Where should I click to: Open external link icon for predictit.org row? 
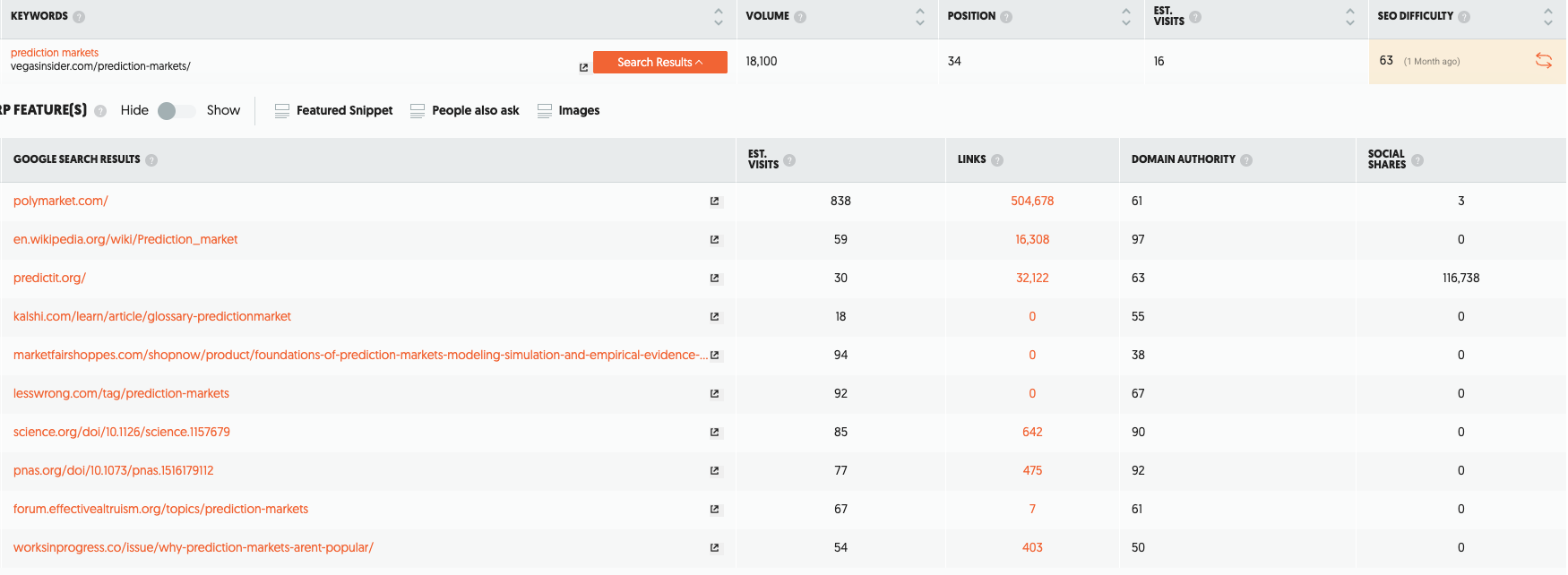pos(714,279)
